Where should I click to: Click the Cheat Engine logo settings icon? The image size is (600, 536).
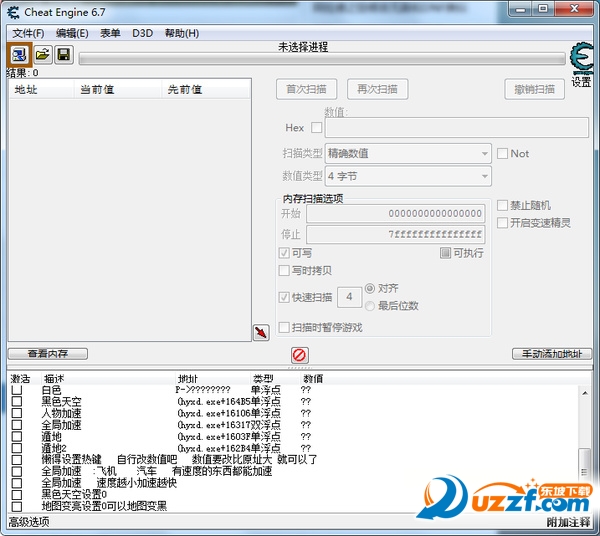point(581,59)
